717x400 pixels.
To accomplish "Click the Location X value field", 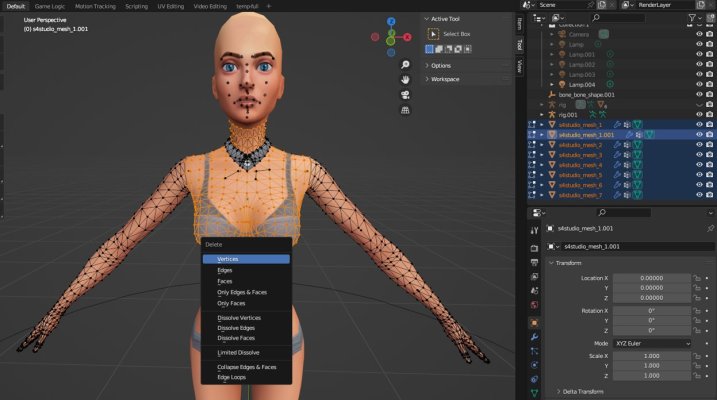I will click(x=652, y=278).
